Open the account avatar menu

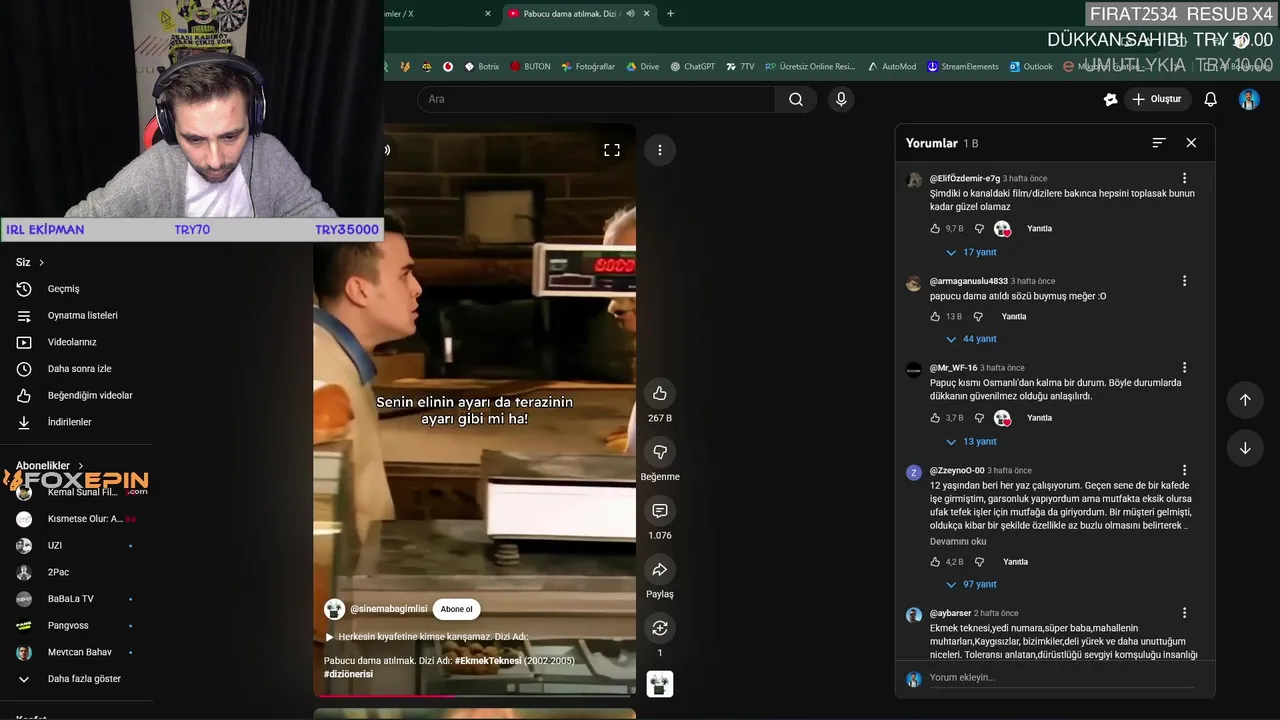(x=1249, y=99)
